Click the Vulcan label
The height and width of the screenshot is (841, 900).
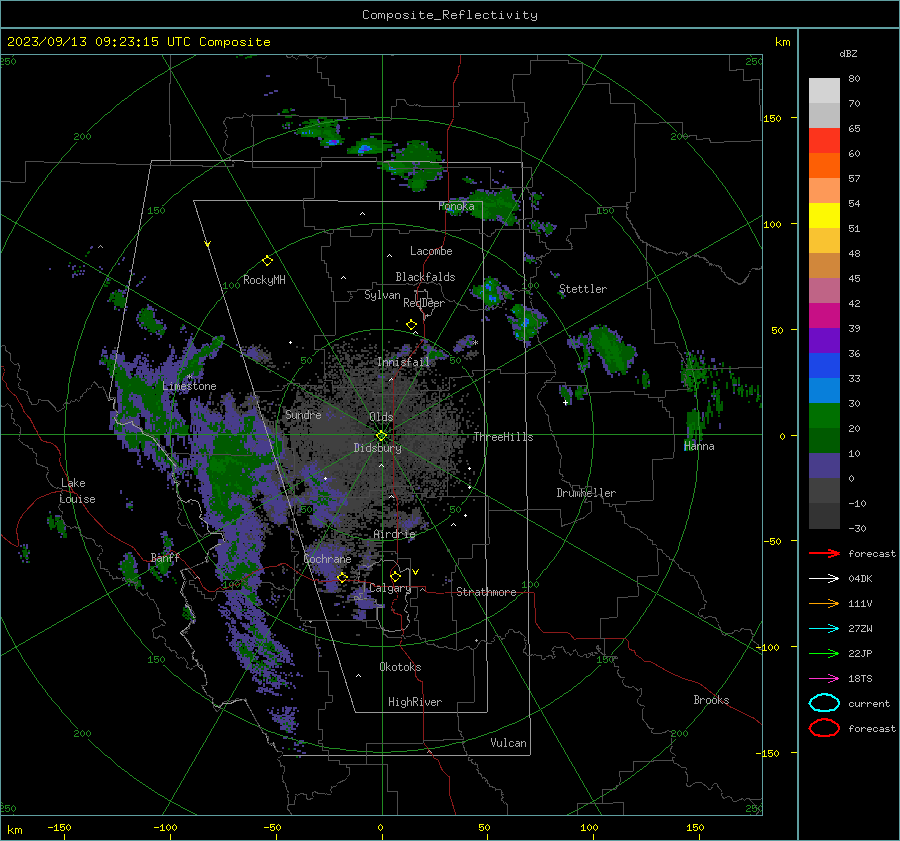coord(508,743)
